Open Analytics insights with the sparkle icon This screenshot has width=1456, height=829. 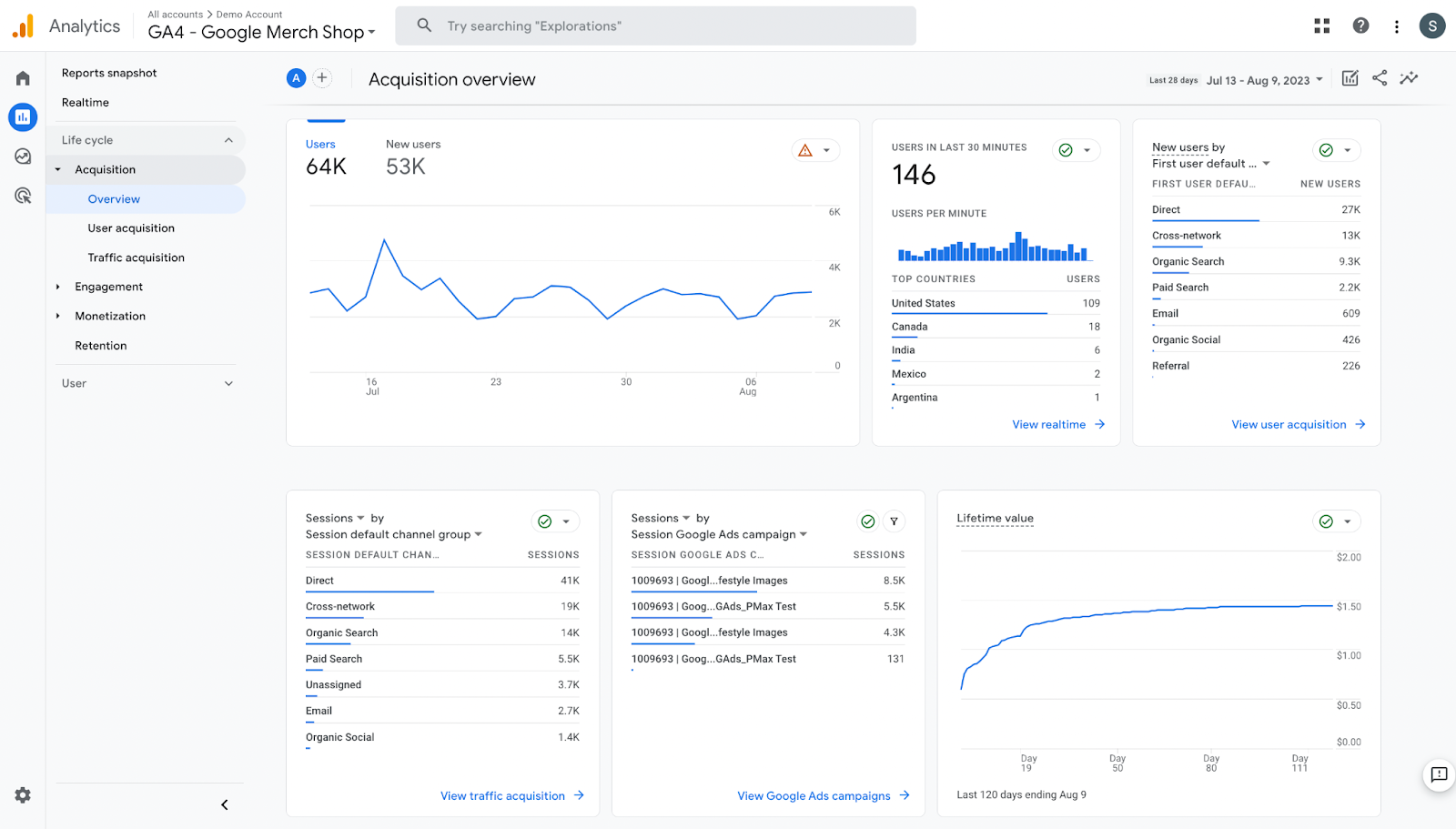[1409, 78]
